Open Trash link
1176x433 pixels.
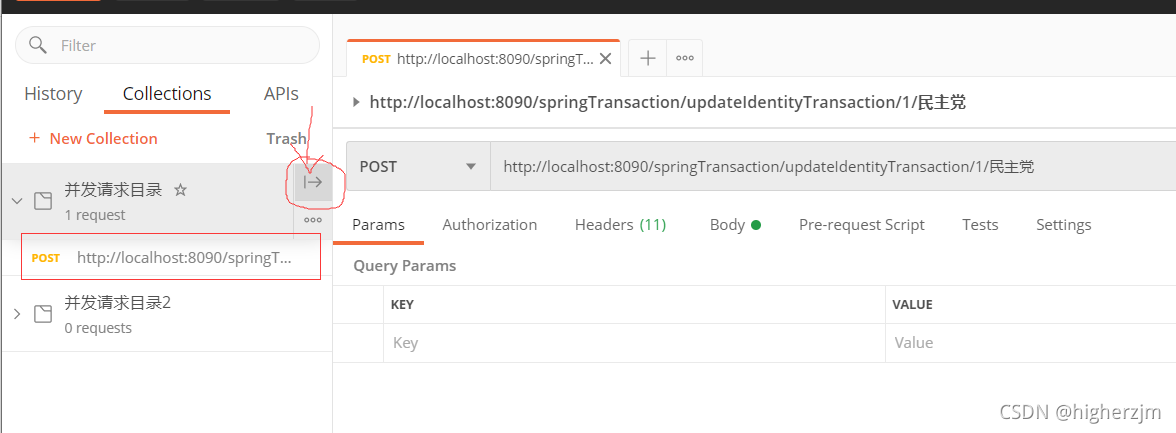pos(286,138)
